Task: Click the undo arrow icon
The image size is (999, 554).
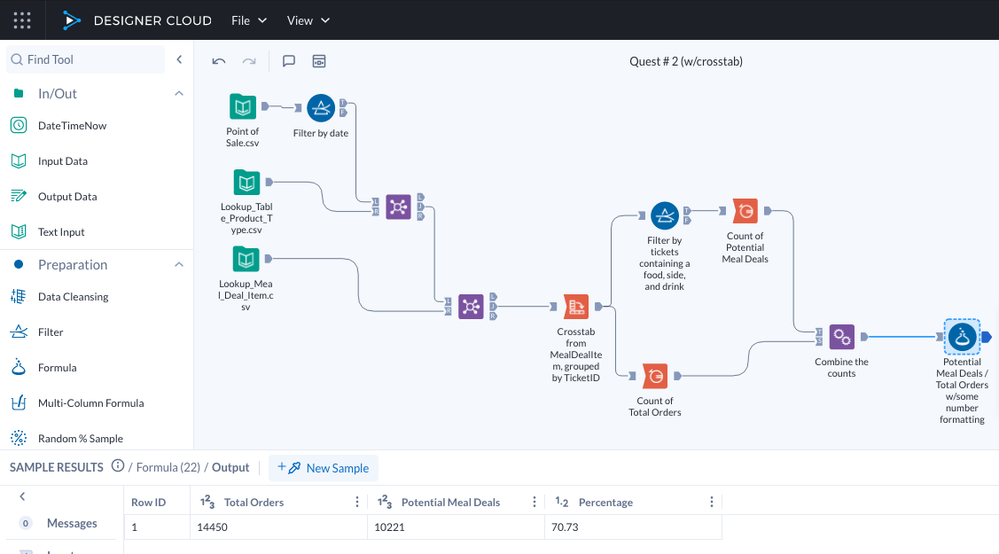Action: pyautogui.click(x=219, y=61)
